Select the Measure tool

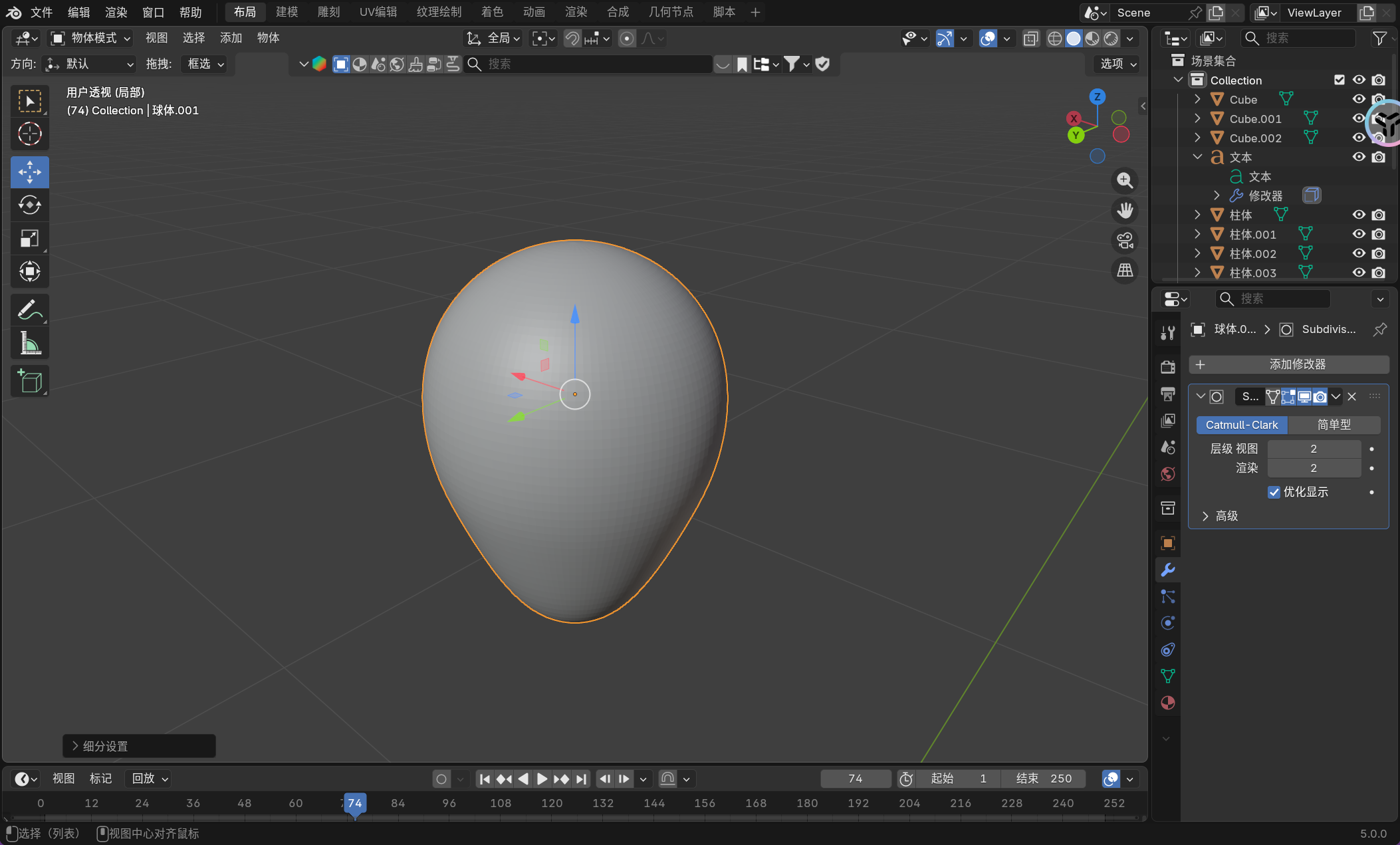click(30, 343)
